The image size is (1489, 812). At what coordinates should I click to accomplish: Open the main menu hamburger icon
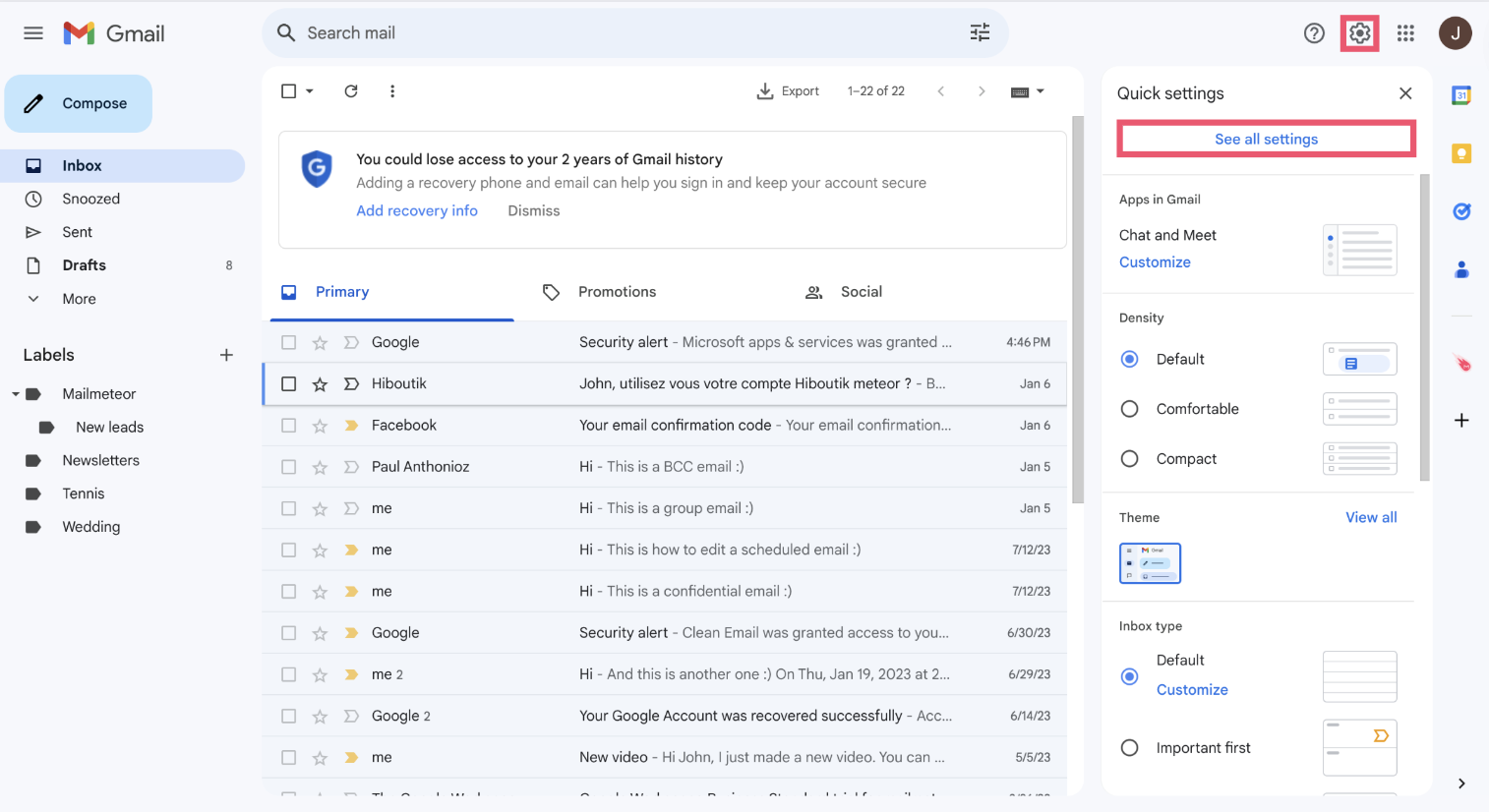click(x=33, y=33)
